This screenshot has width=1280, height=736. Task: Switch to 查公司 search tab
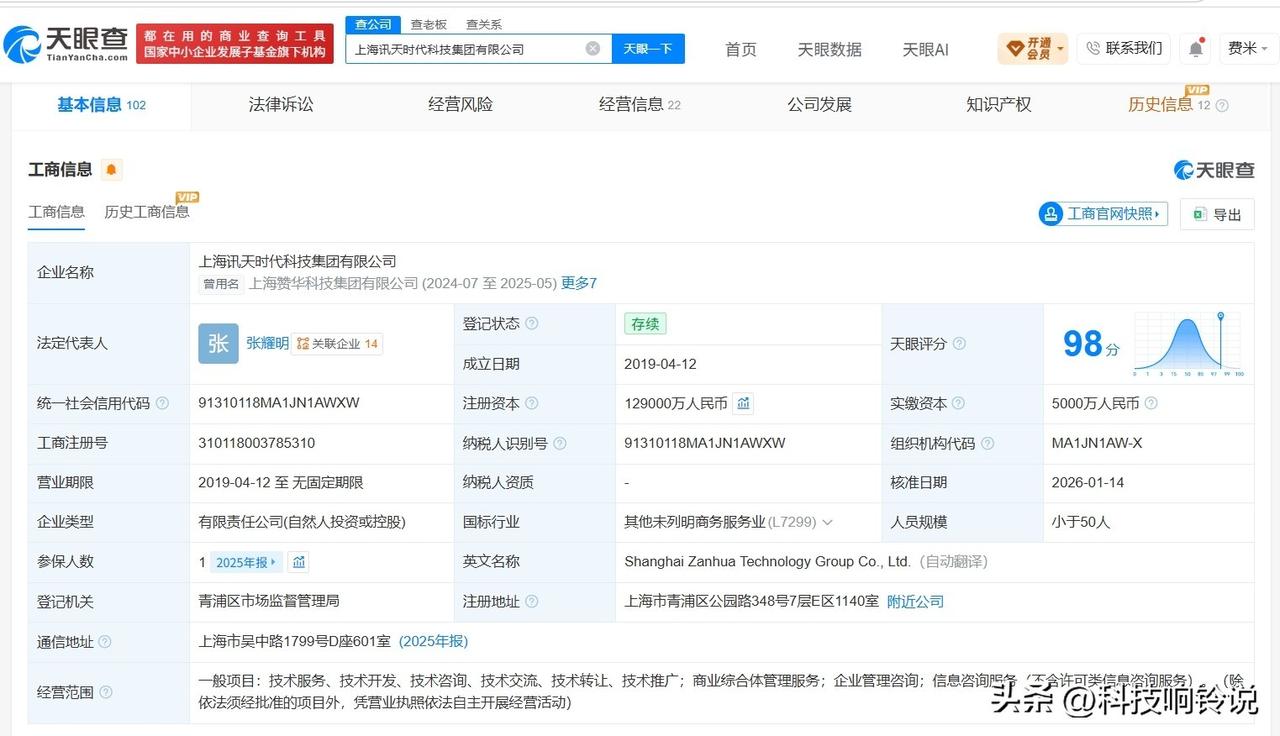[374, 24]
